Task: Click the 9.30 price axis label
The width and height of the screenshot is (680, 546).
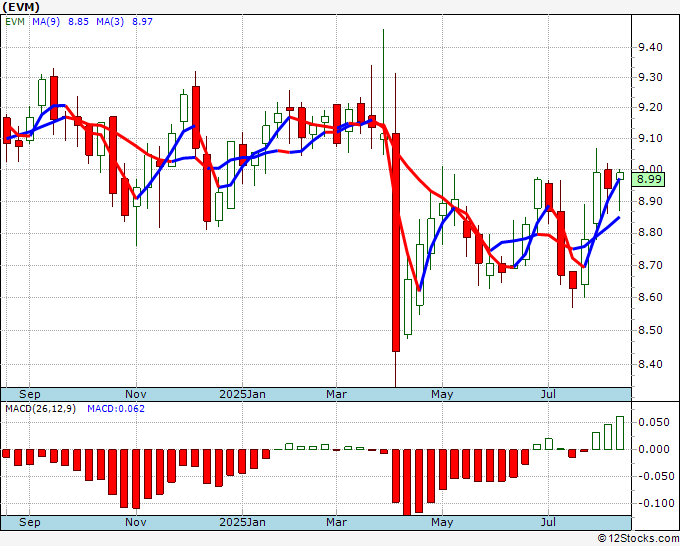Action: click(650, 77)
